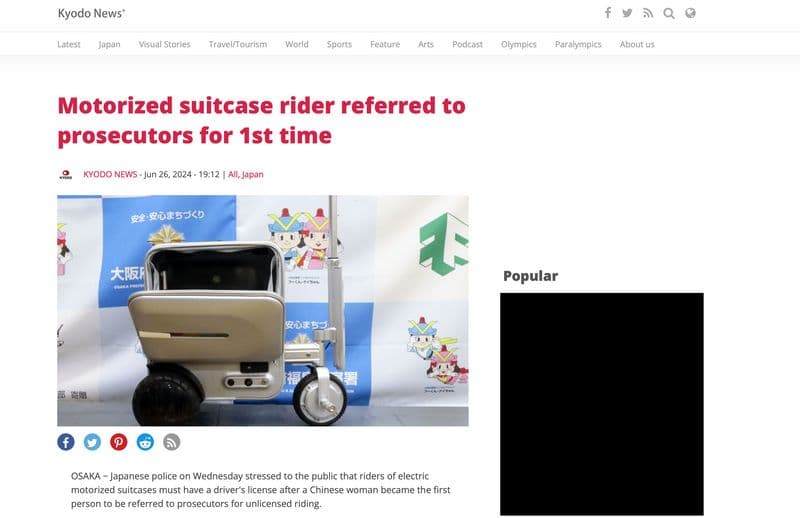Open the globe language icon
This screenshot has height=518, width=800.
coord(690,13)
